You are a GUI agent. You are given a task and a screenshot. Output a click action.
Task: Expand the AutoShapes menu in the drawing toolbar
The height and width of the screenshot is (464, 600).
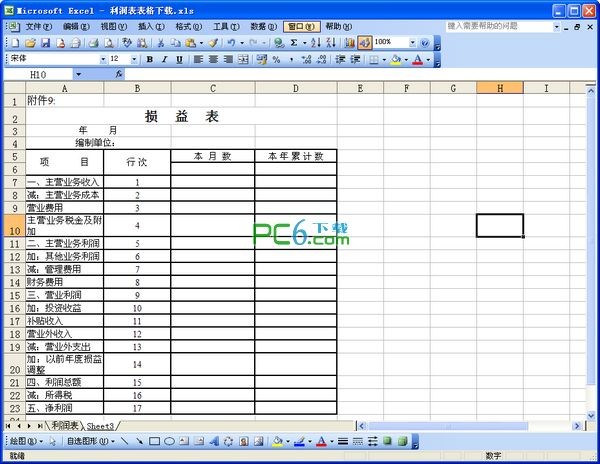[91, 441]
